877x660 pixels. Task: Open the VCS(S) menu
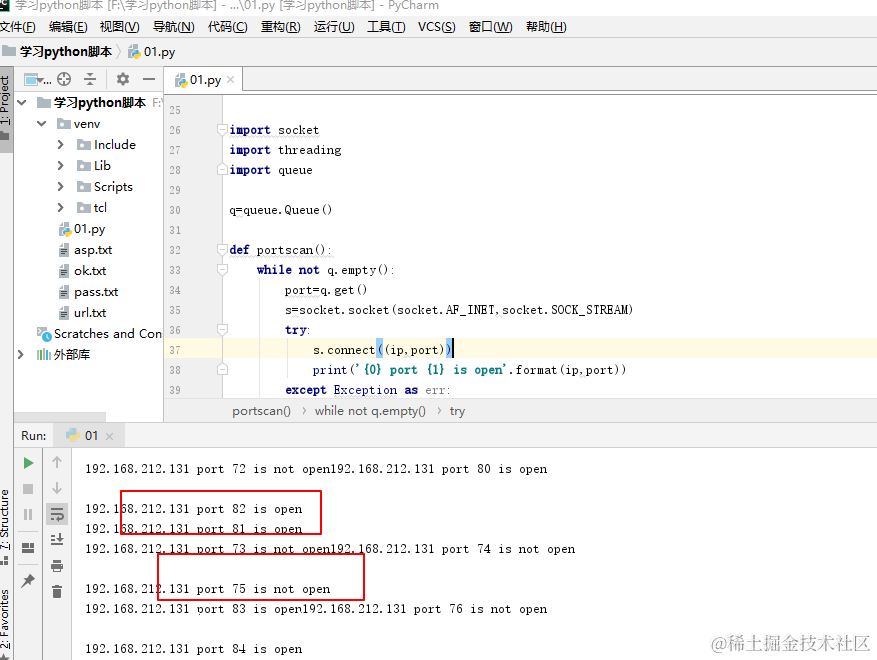coord(436,27)
